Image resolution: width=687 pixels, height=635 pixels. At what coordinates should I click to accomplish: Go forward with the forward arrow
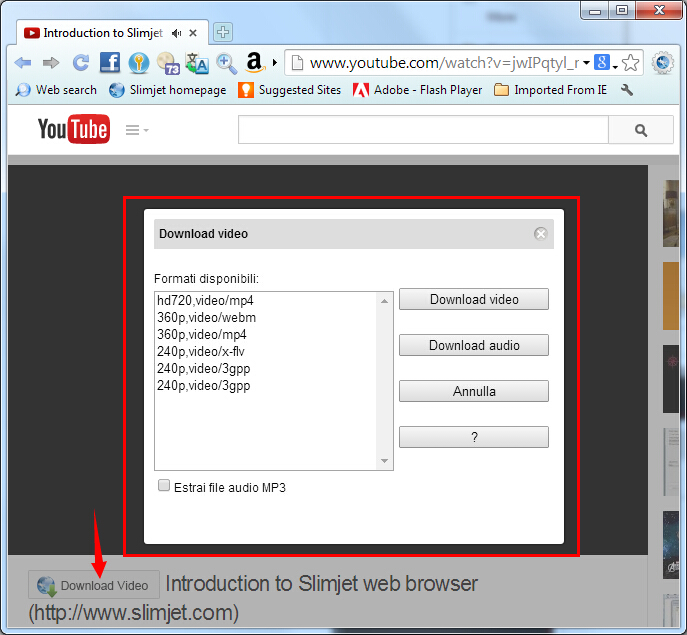coord(51,63)
